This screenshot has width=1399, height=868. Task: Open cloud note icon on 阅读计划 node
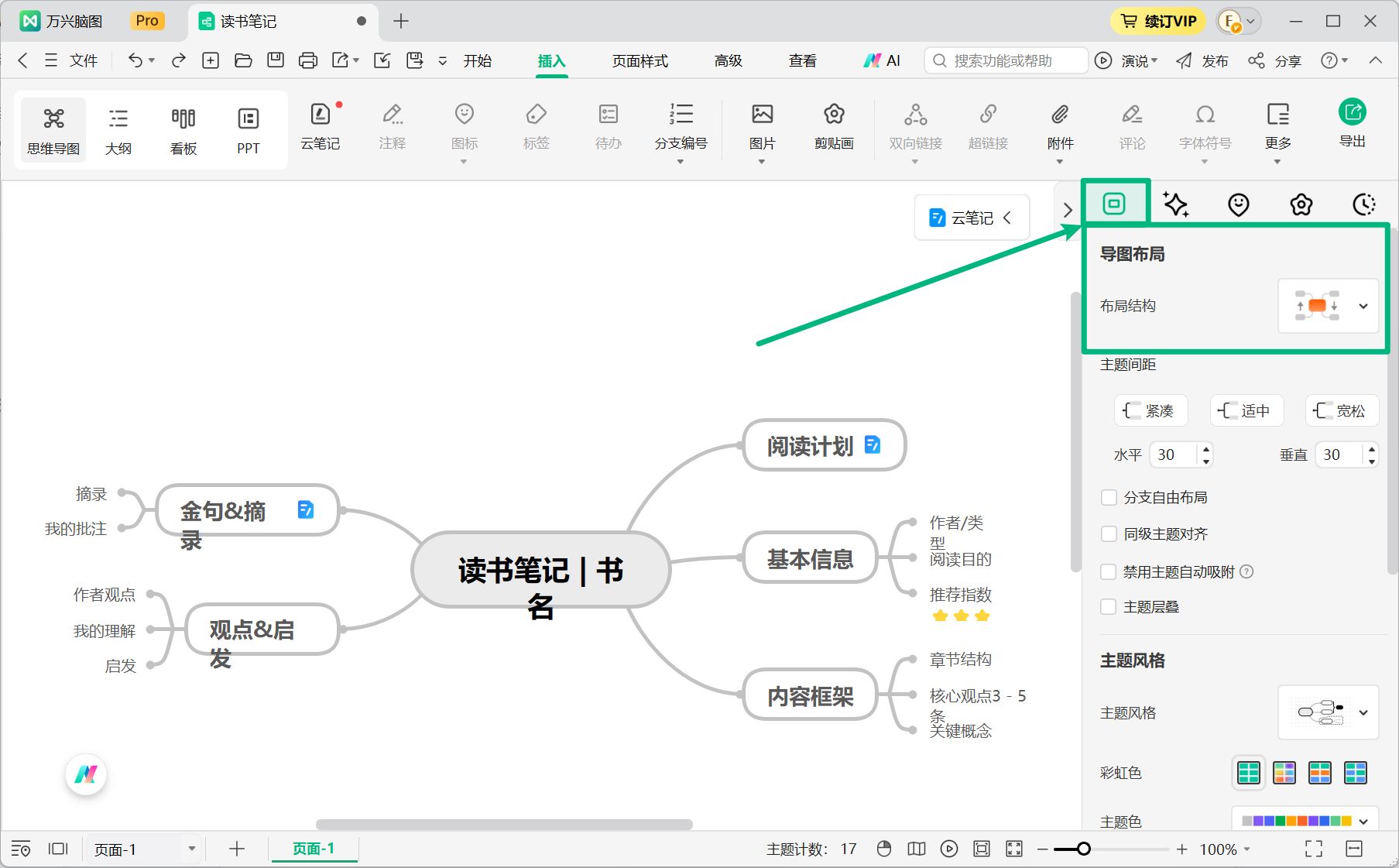(873, 444)
